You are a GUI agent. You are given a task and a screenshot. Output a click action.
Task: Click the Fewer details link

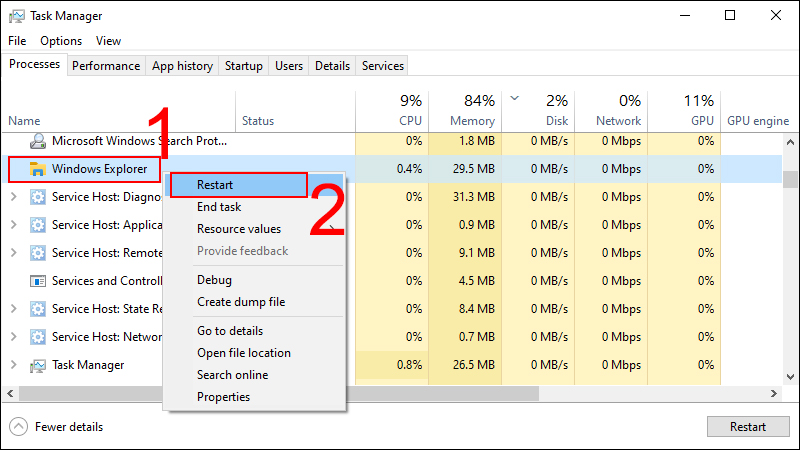click(69, 427)
